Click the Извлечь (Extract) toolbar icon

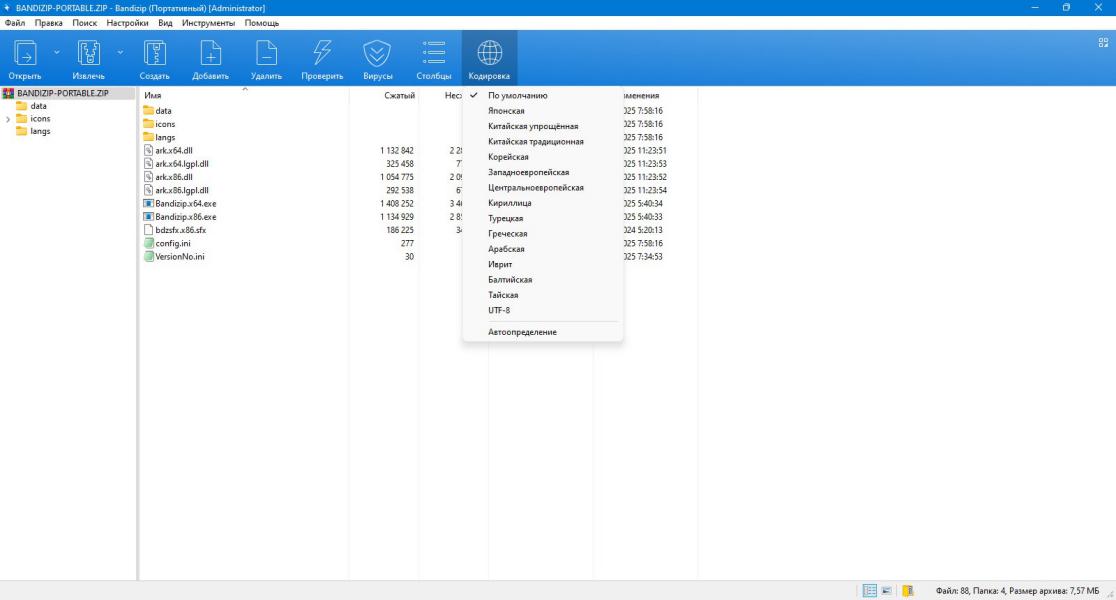(x=88, y=53)
